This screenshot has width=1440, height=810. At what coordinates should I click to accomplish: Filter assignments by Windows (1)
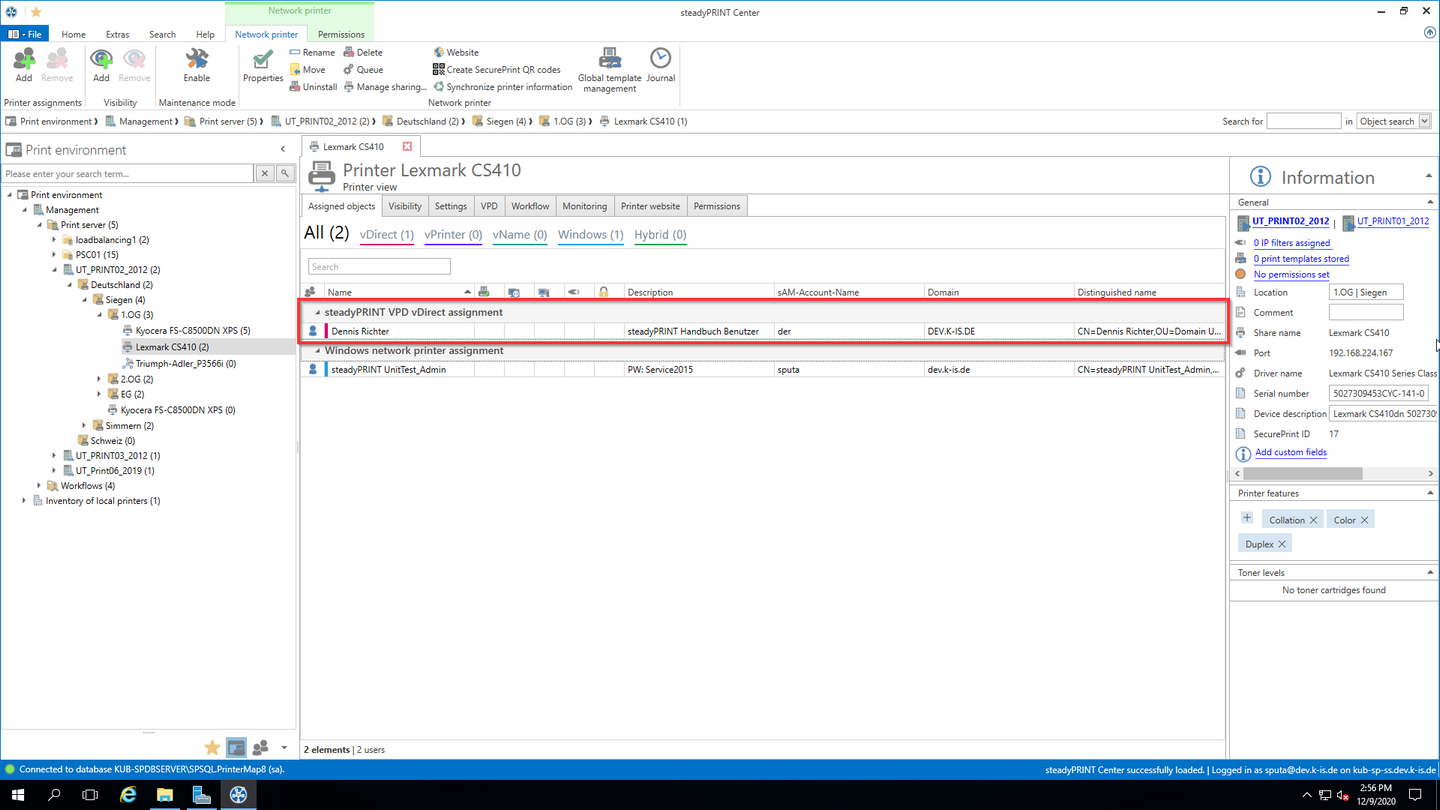(590, 235)
